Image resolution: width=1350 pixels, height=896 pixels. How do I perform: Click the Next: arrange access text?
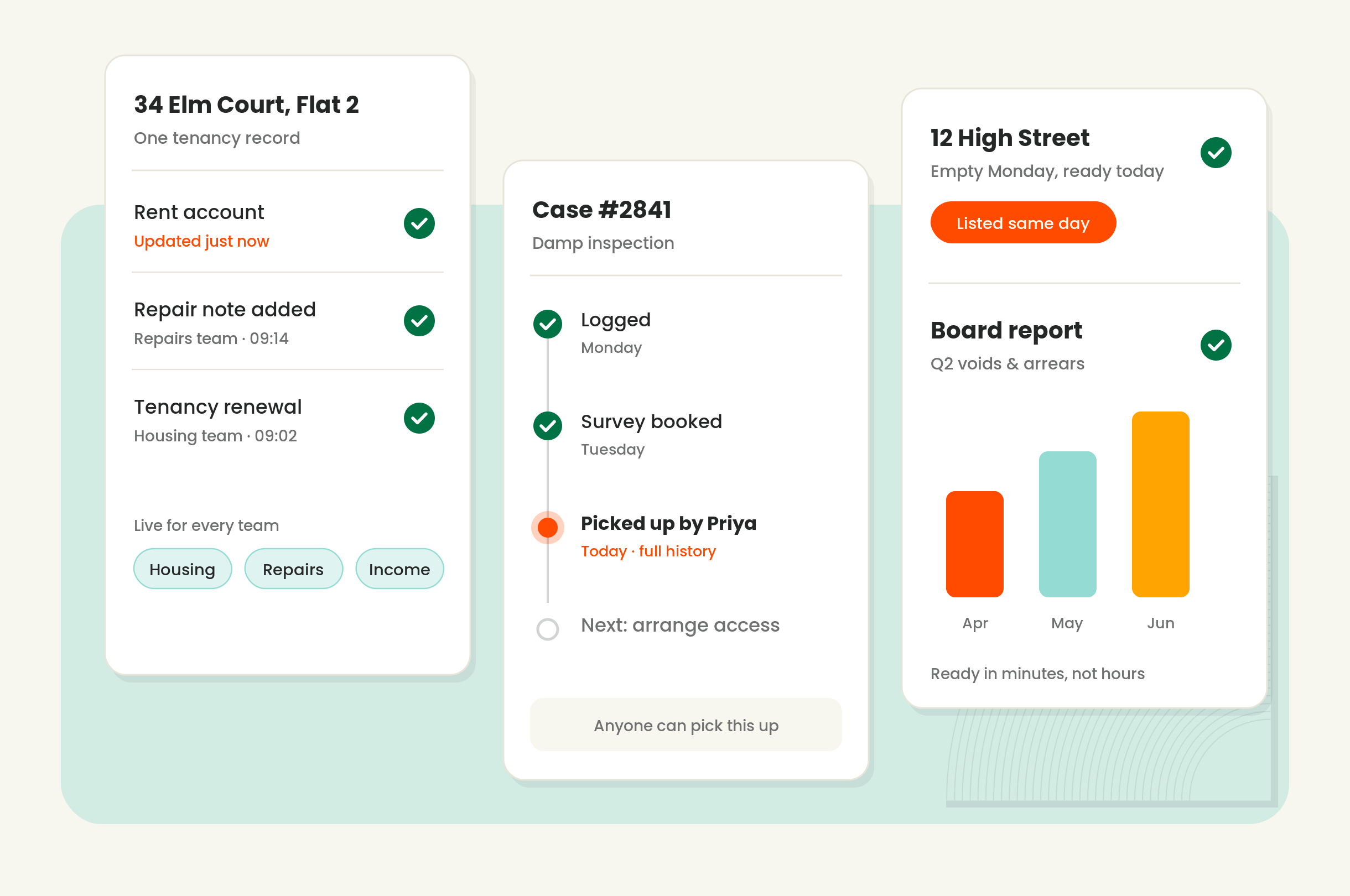[680, 625]
